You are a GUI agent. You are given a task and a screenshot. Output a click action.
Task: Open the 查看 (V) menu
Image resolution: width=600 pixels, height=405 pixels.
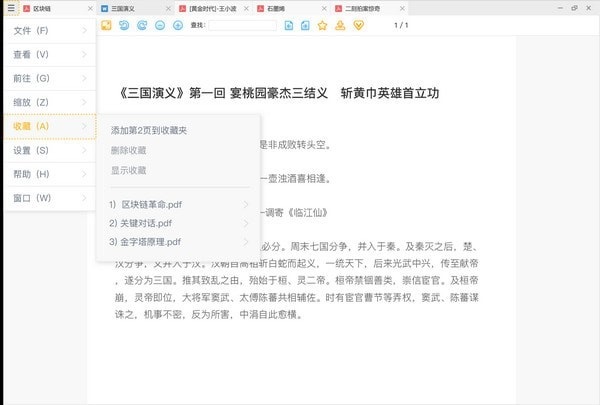click(x=50, y=55)
